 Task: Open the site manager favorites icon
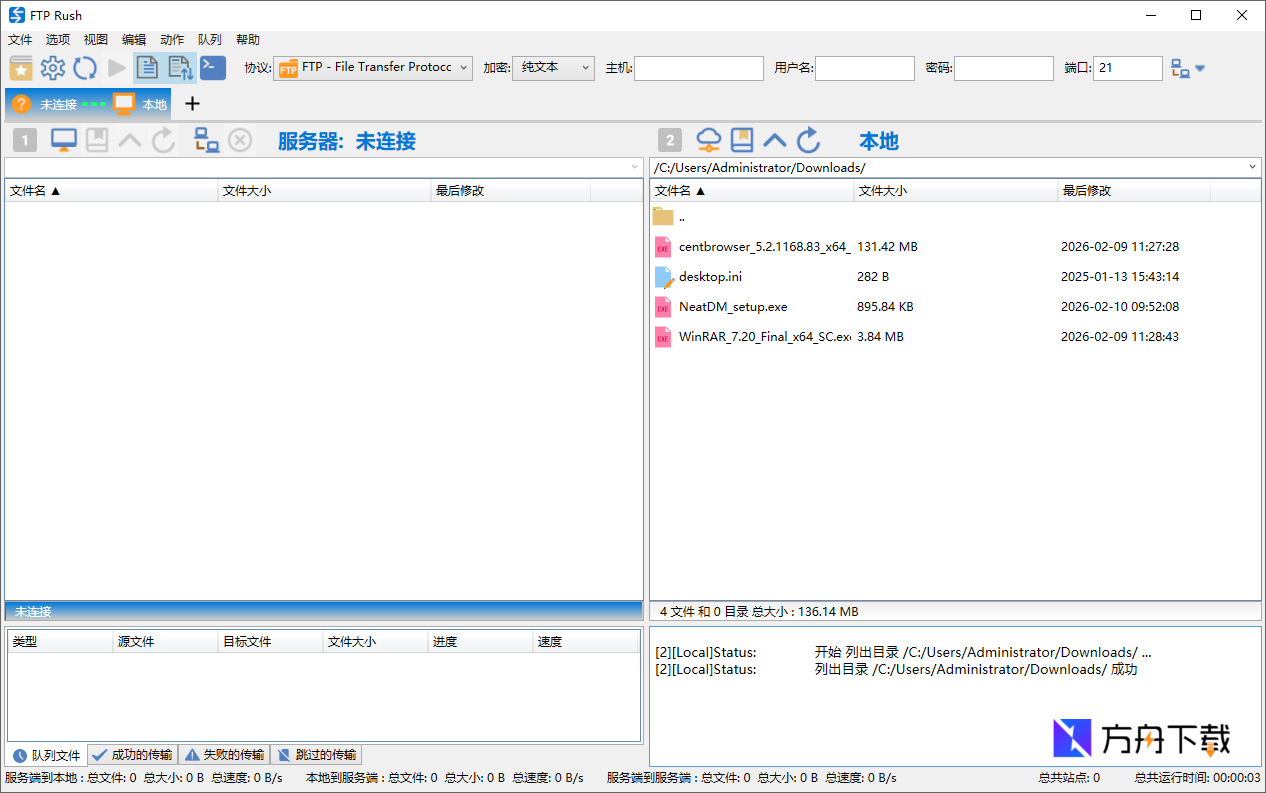21,67
